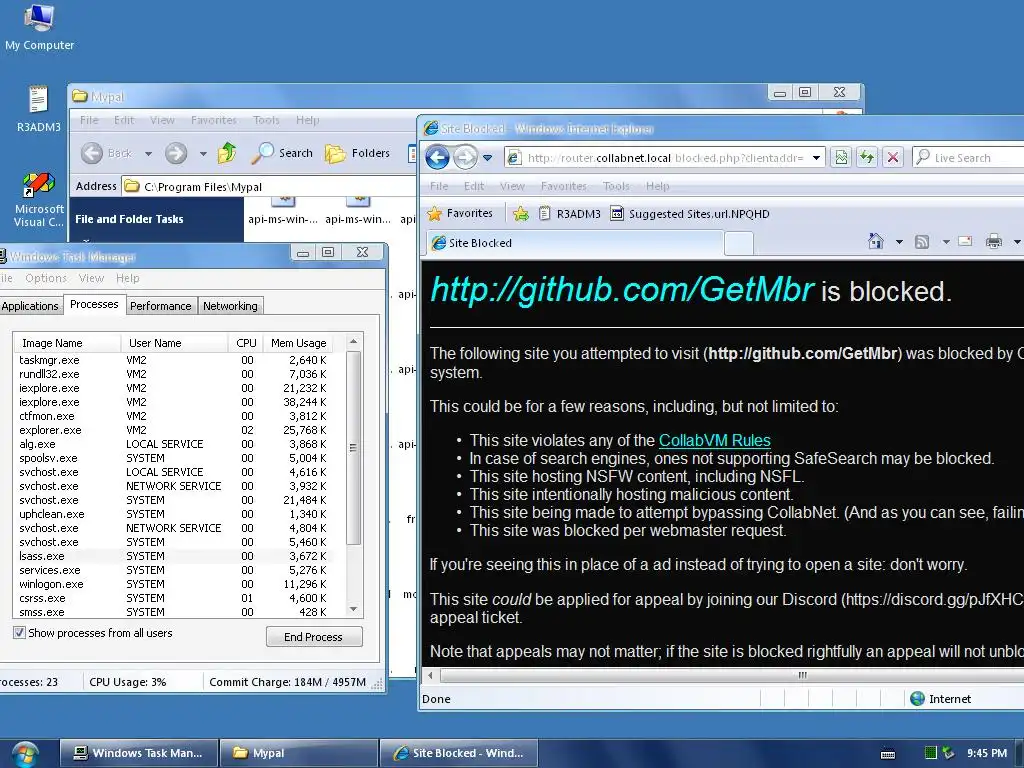Go up one folder level in Mypal window

pyautogui.click(x=227, y=153)
